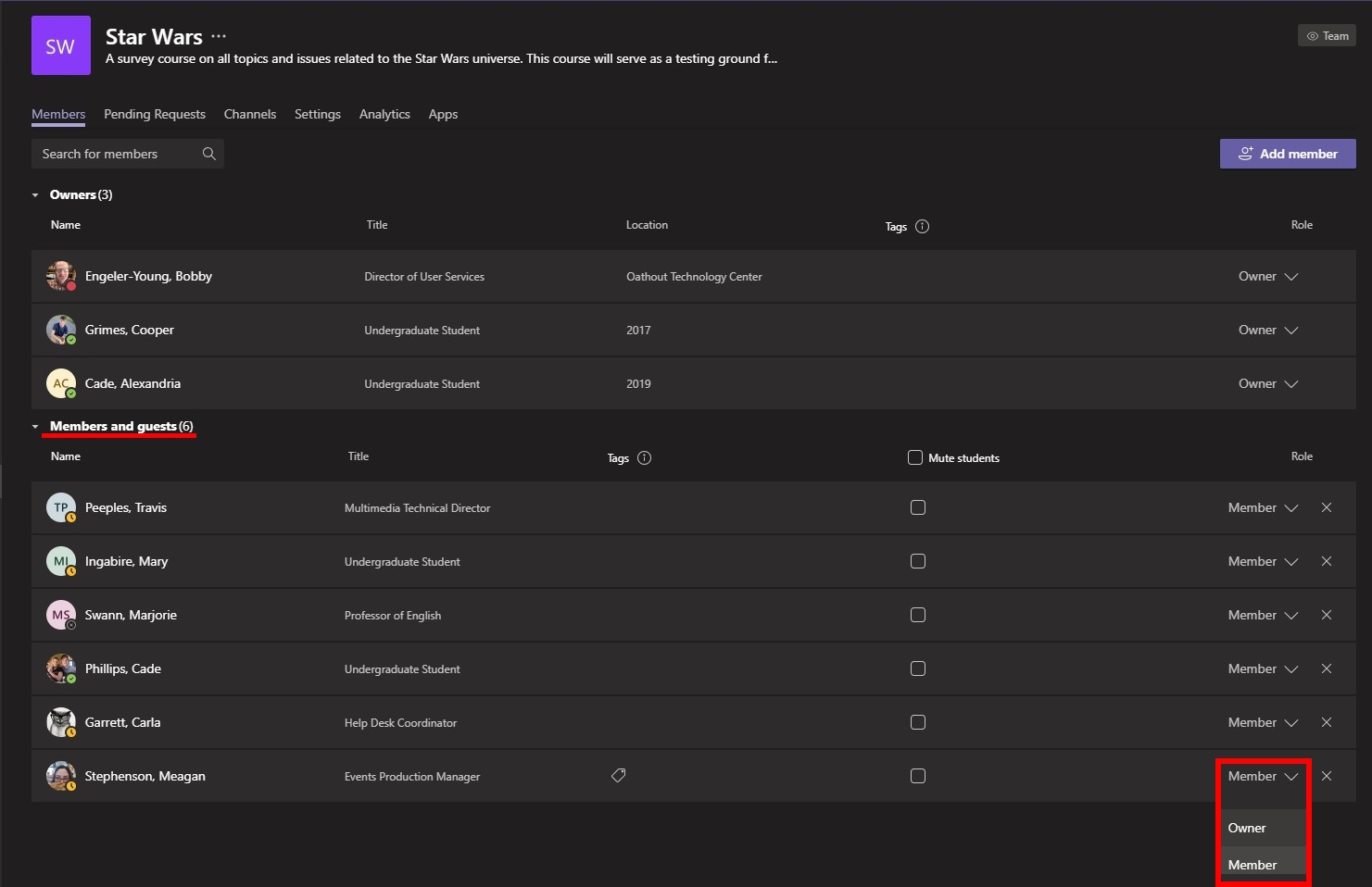Click the Add member button

(x=1288, y=154)
